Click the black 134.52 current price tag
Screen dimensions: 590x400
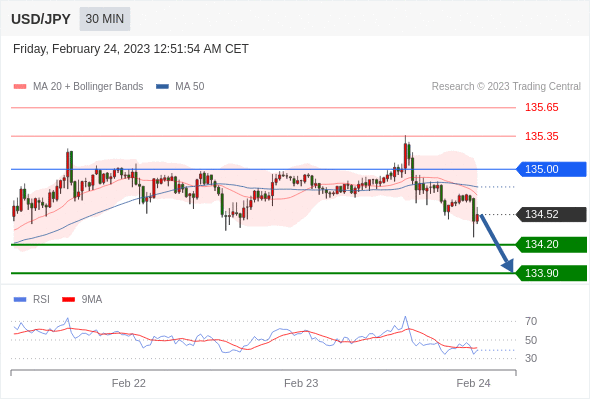tap(551, 214)
